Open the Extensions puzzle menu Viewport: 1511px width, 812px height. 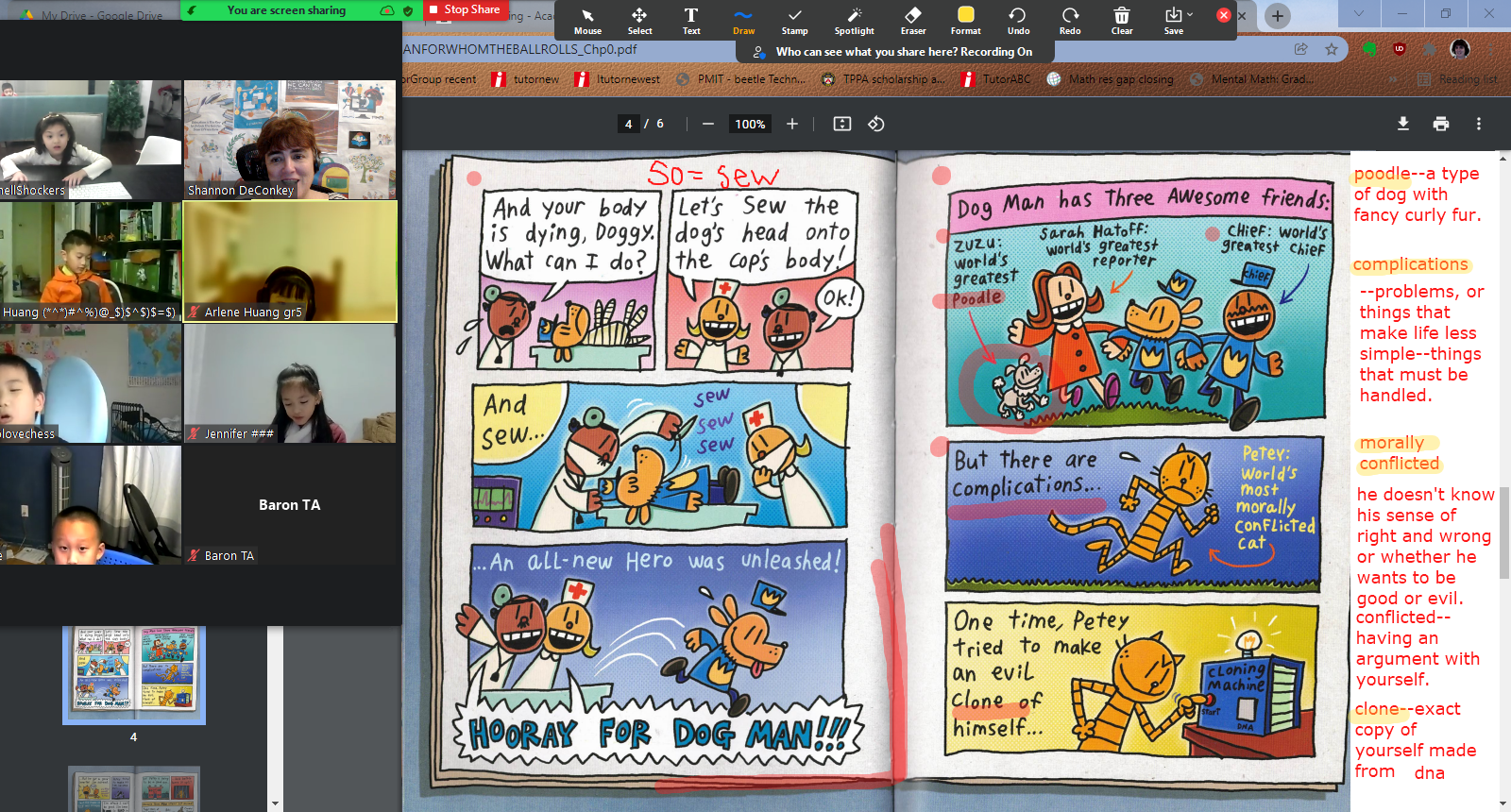pyautogui.click(x=1430, y=49)
